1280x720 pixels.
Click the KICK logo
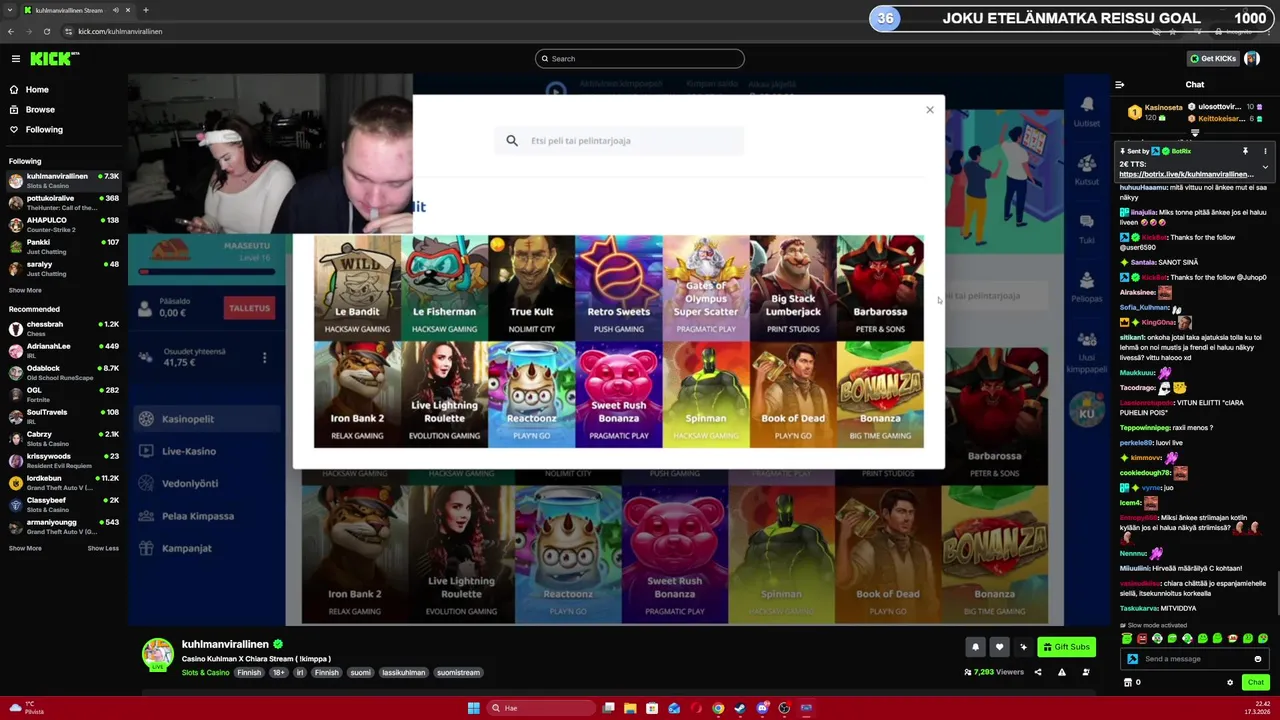52,59
